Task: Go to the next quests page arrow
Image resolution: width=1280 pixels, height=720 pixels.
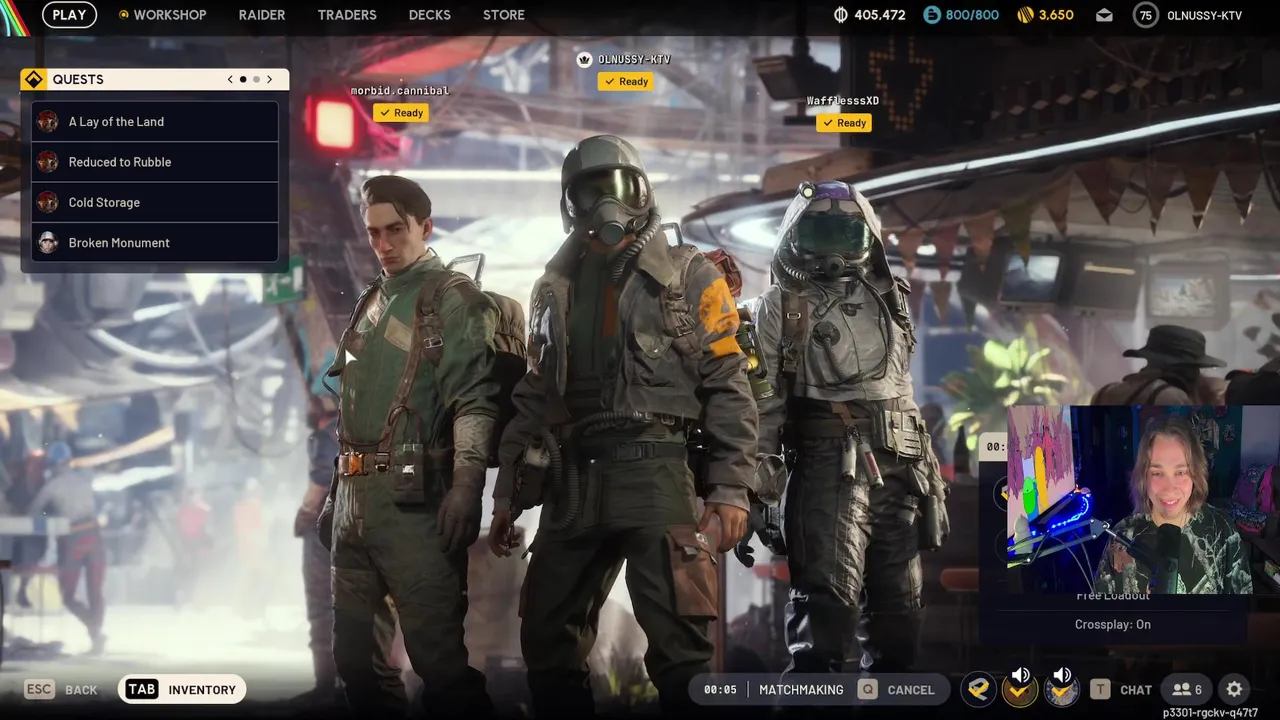Action: click(x=269, y=79)
